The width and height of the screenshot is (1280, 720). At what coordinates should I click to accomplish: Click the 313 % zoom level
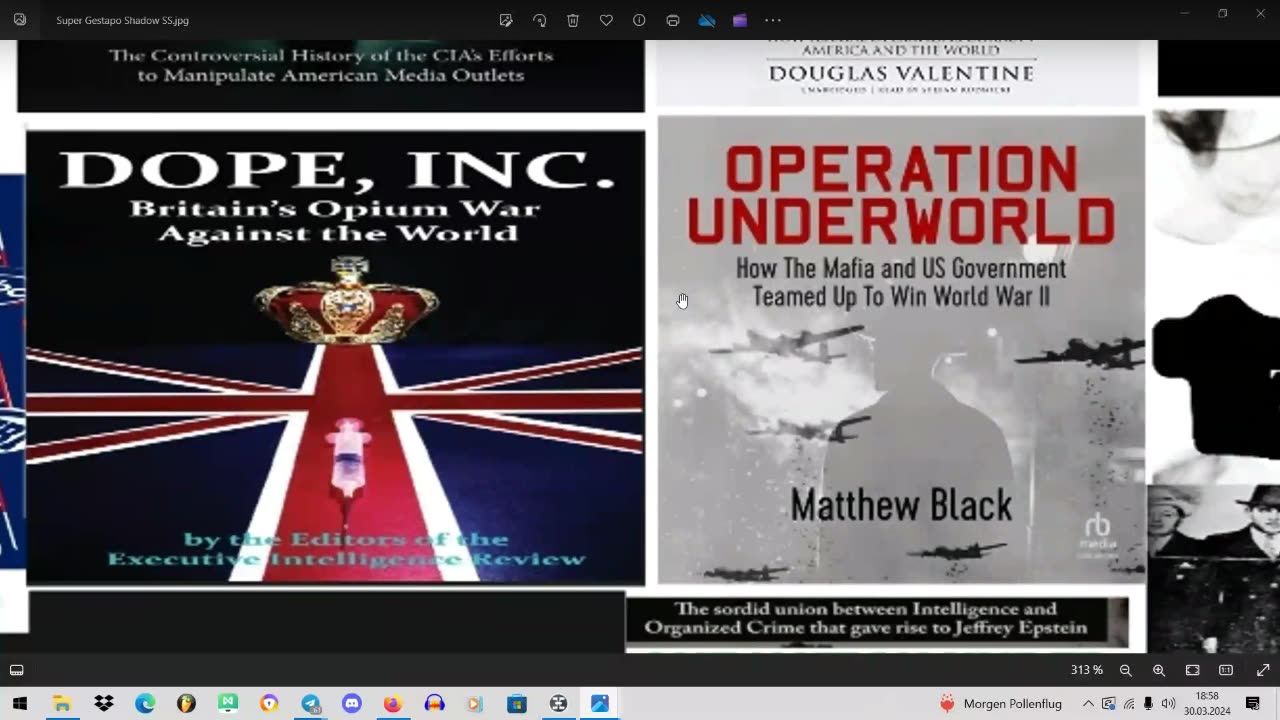1087,670
